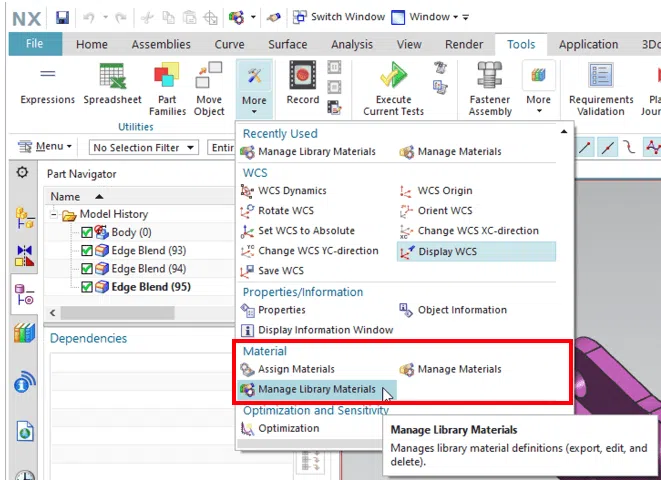This screenshot has width=661, height=480.
Task: Open the Surface ribbon tab
Action: 288,44
